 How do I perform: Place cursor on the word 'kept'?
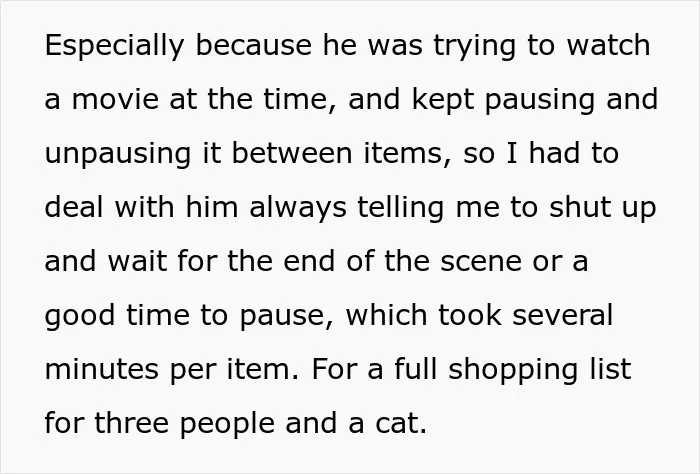[442, 100]
